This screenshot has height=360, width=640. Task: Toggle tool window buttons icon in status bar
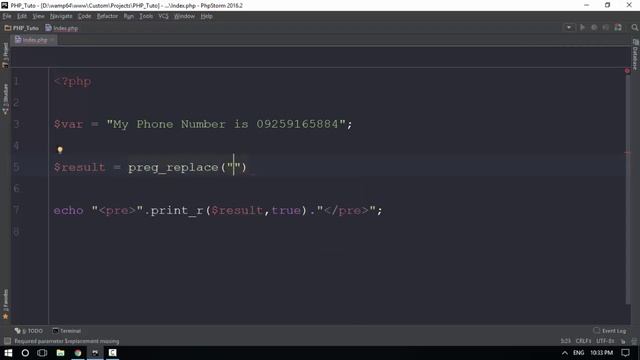pos(7,341)
